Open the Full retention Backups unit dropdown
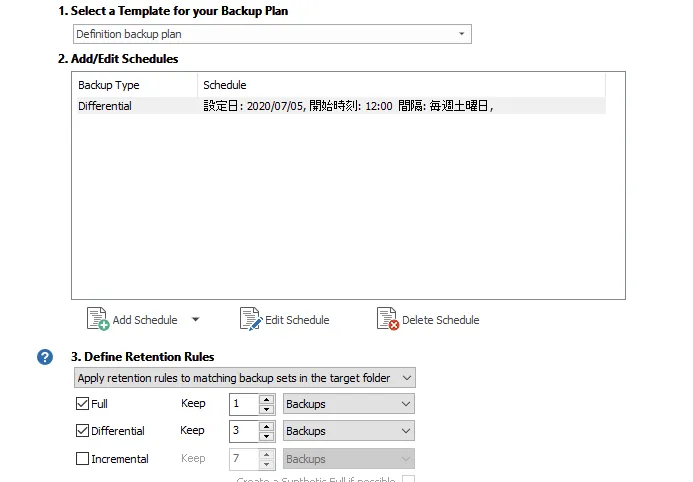Viewport: 693px width, 482px height. click(349, 404)
